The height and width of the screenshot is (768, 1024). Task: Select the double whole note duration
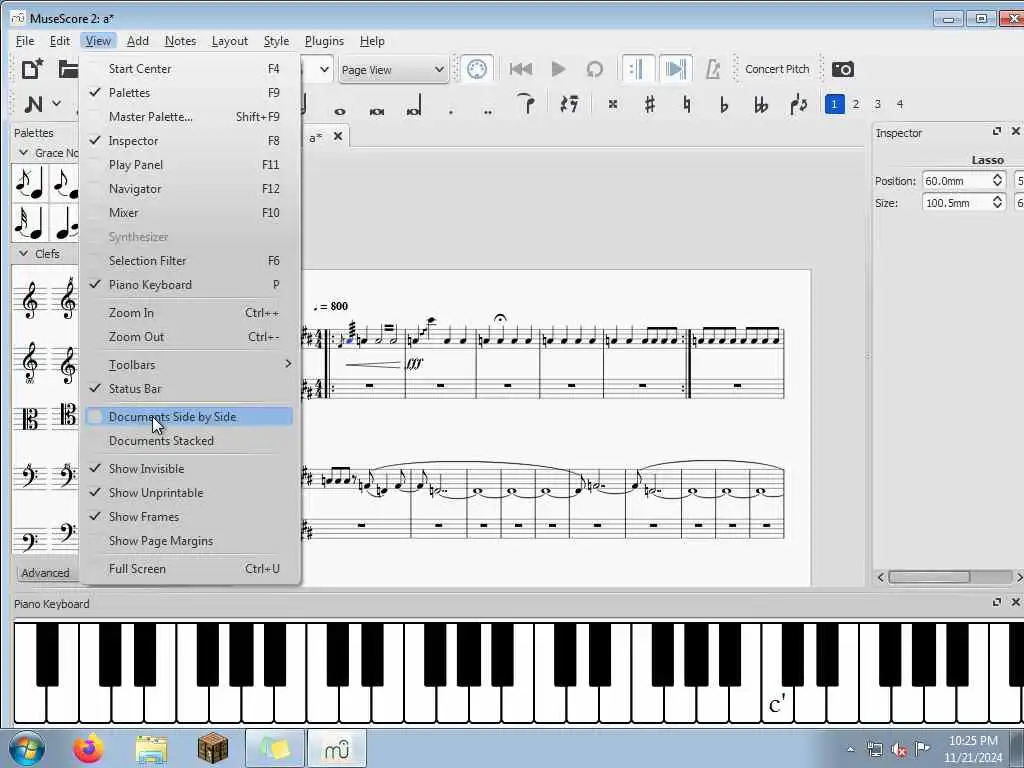(x=377, y=112)
